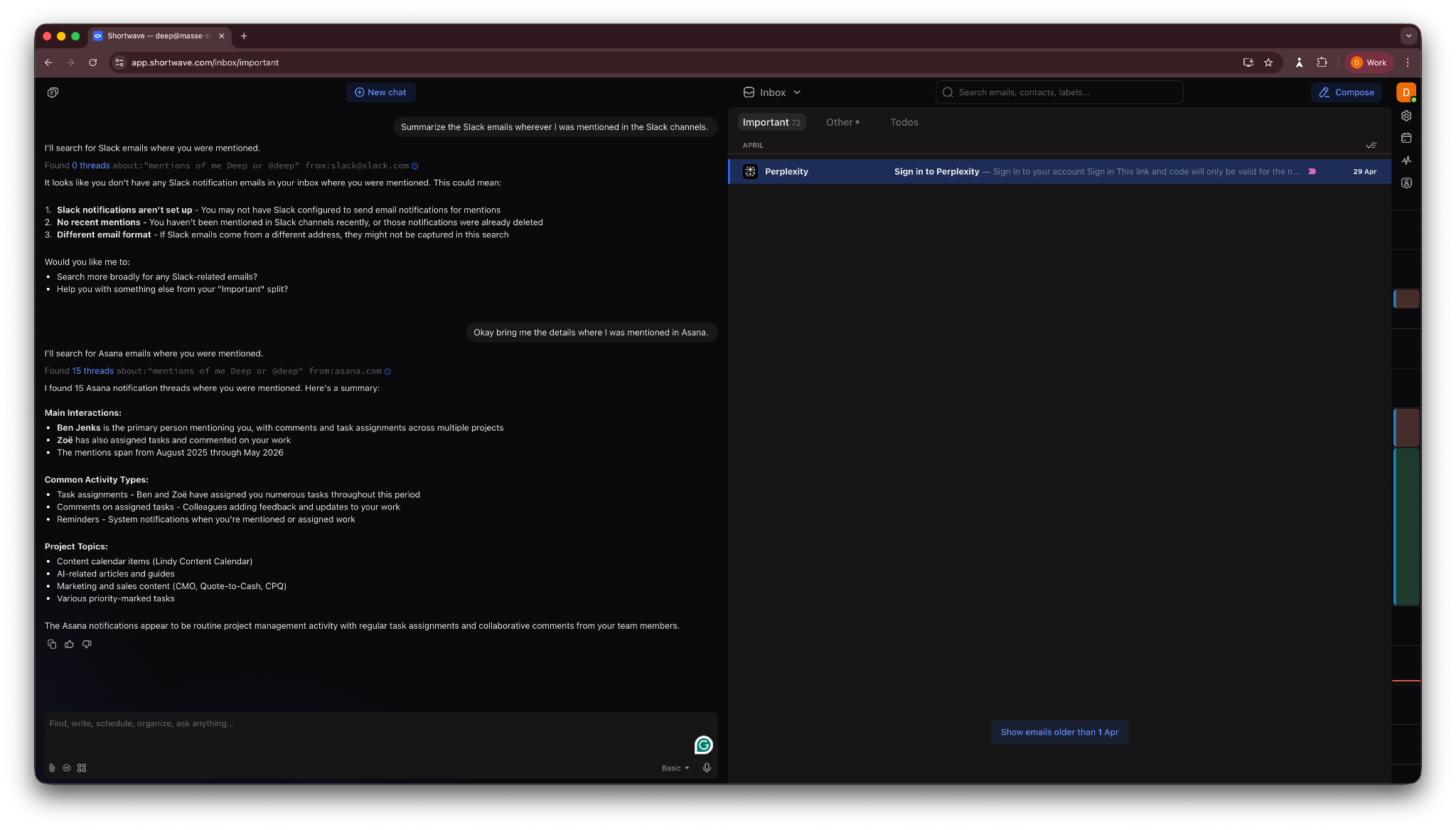
Task: Show emails older than 1 Apr
Action: point(1059,732)
